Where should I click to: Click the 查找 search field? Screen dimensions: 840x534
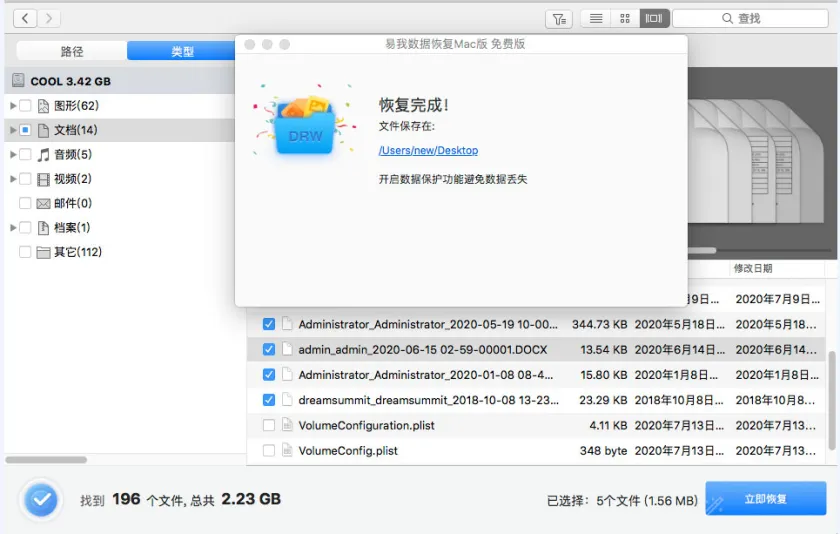coord(749,19)
